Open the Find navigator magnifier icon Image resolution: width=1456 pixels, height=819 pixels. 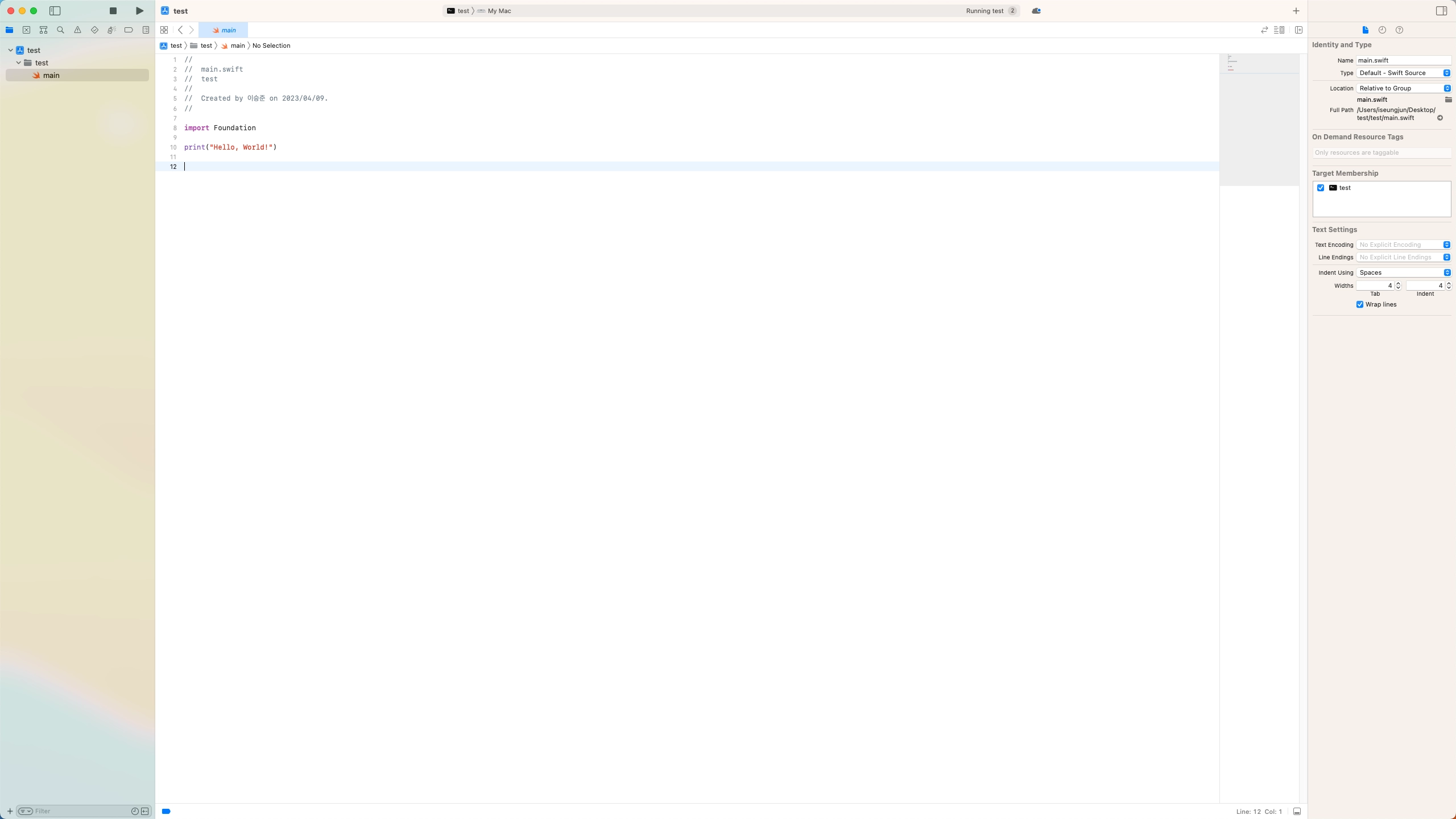(x=60, y=30)
